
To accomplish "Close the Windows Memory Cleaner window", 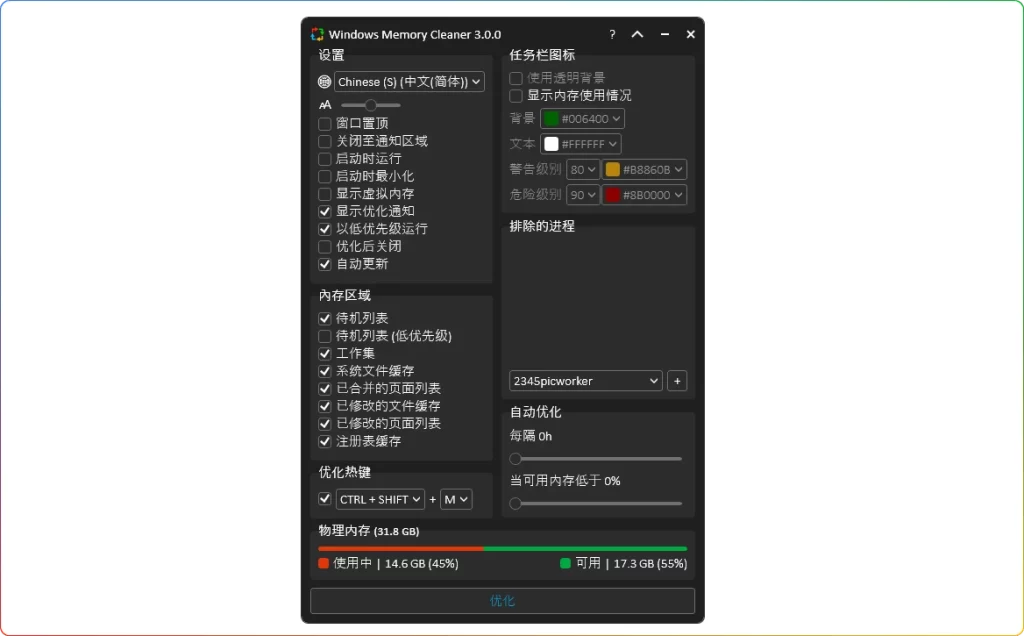I will click(x=690, y=35).
